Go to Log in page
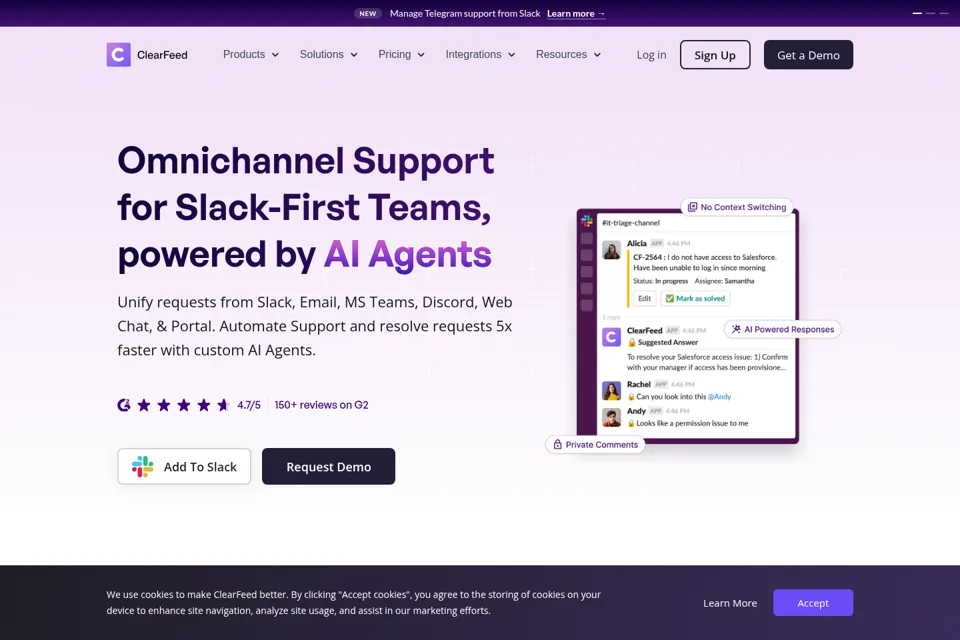The image size is (960, 640). coord(651,55)
